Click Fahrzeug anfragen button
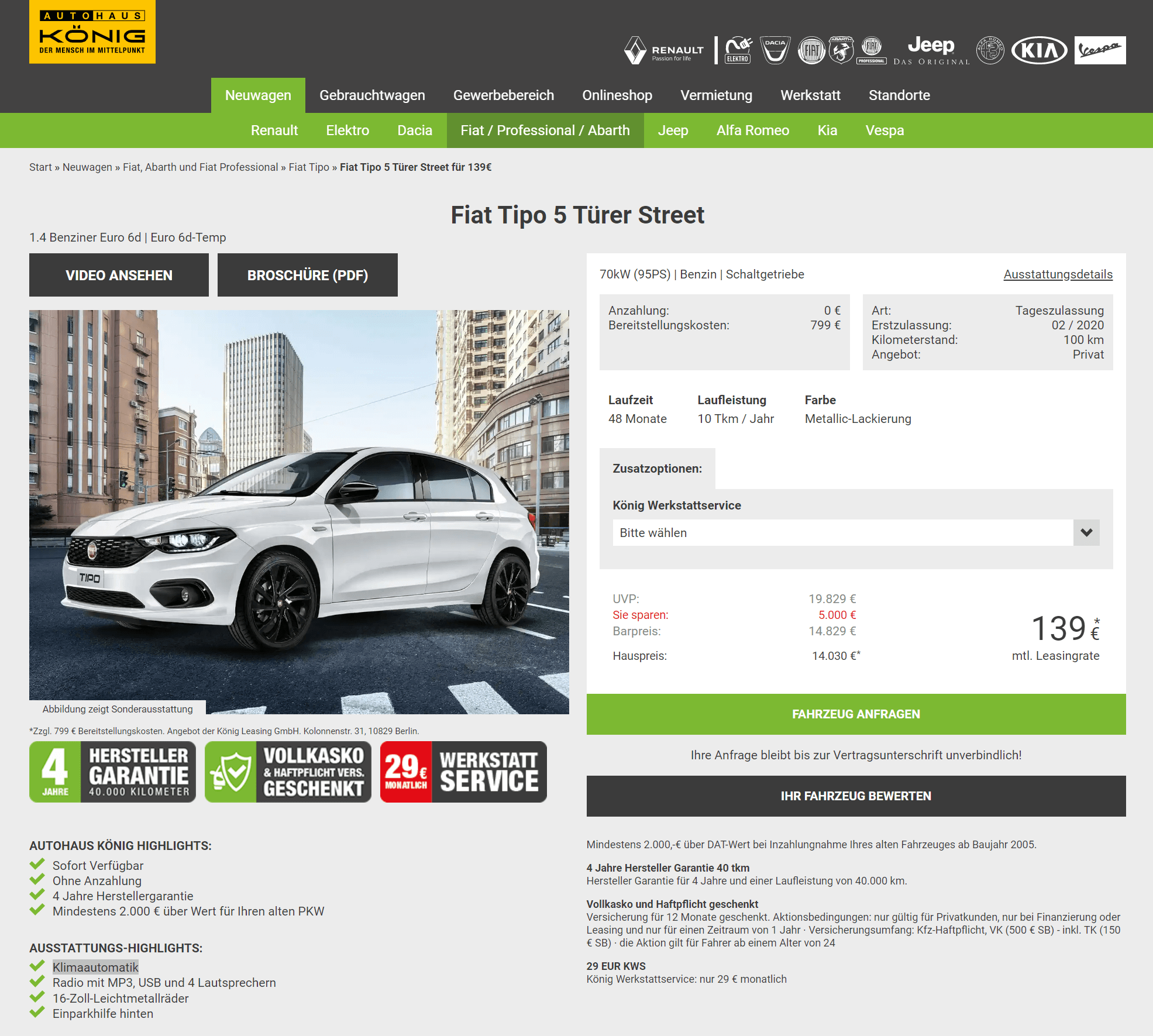 tap(856, 714)
